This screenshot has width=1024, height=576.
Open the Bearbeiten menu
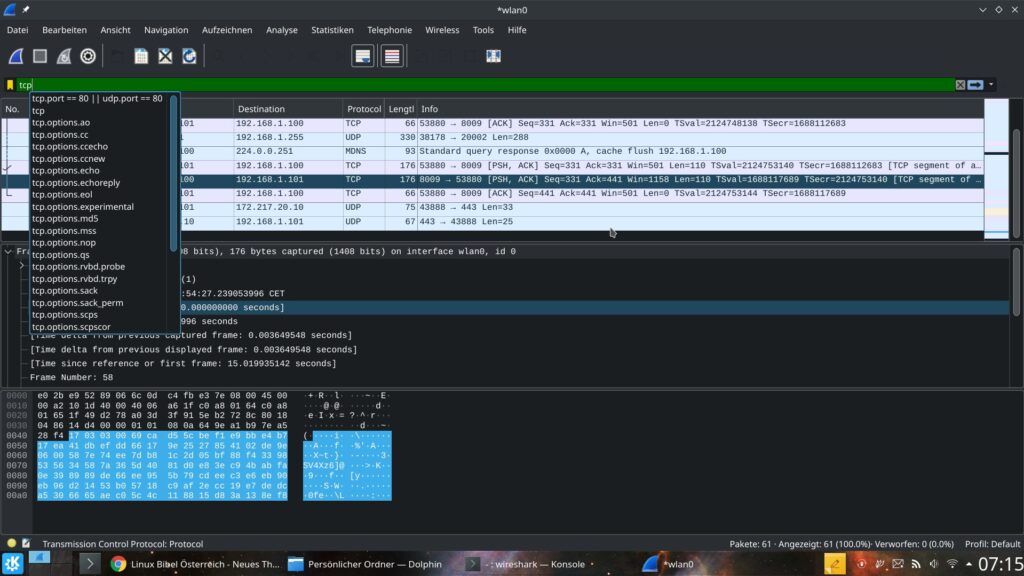[64, 30]
